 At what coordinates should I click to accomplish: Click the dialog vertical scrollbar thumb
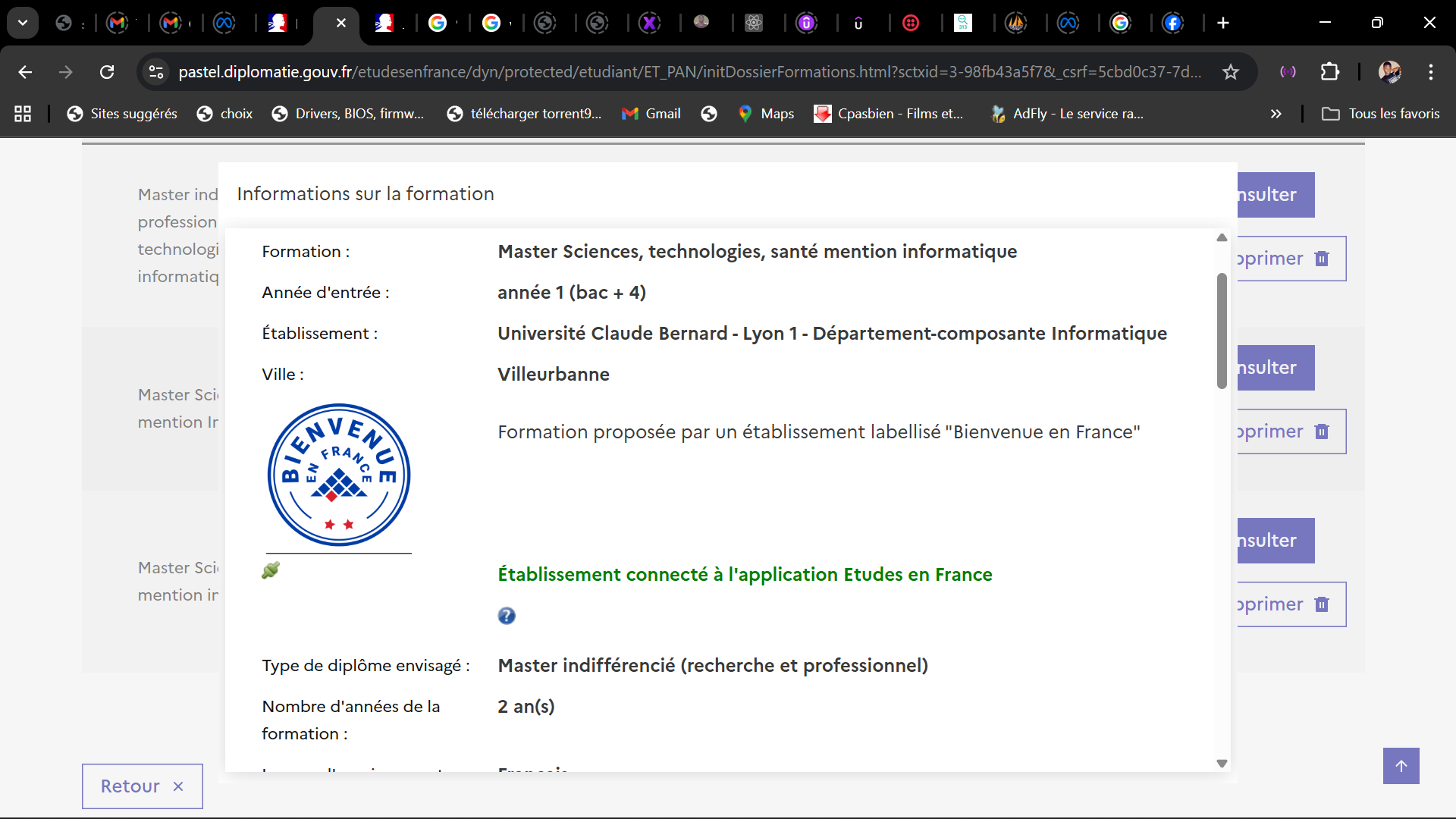1222,331
